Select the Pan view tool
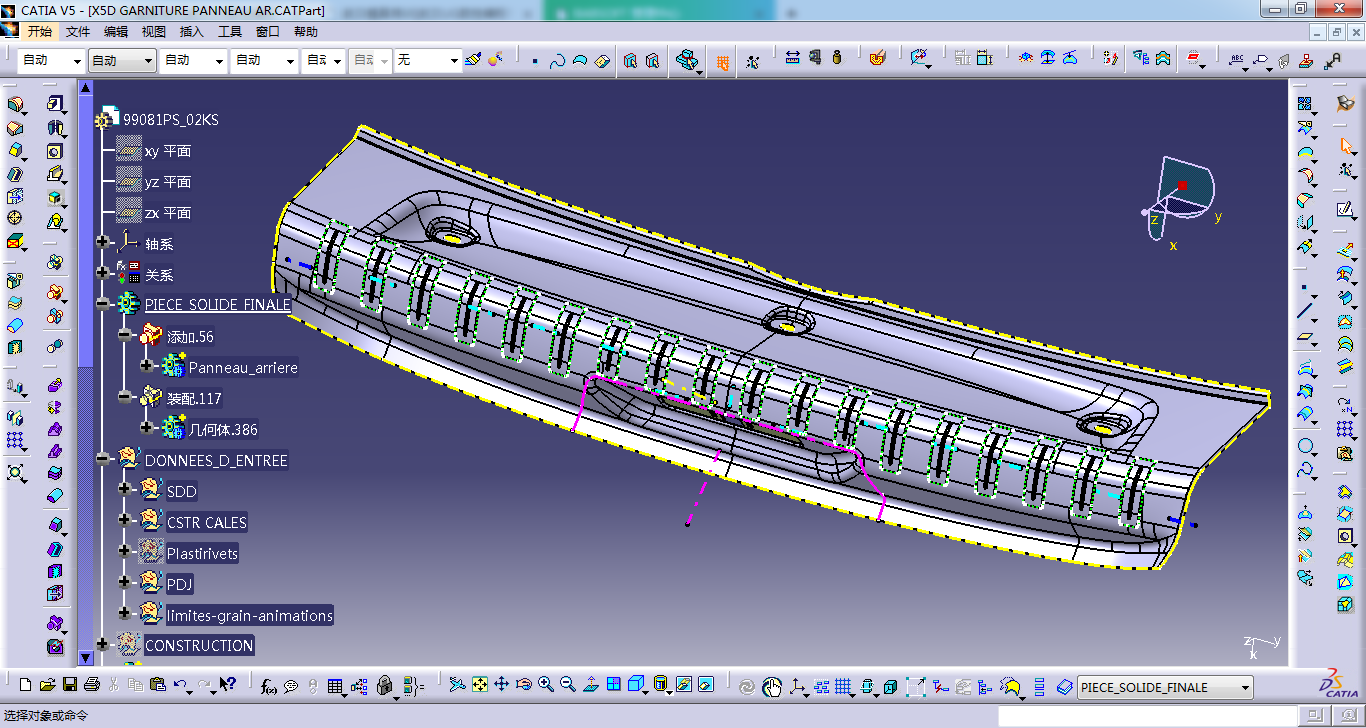Screen dimensions: 1366x728 click(501, 685)
